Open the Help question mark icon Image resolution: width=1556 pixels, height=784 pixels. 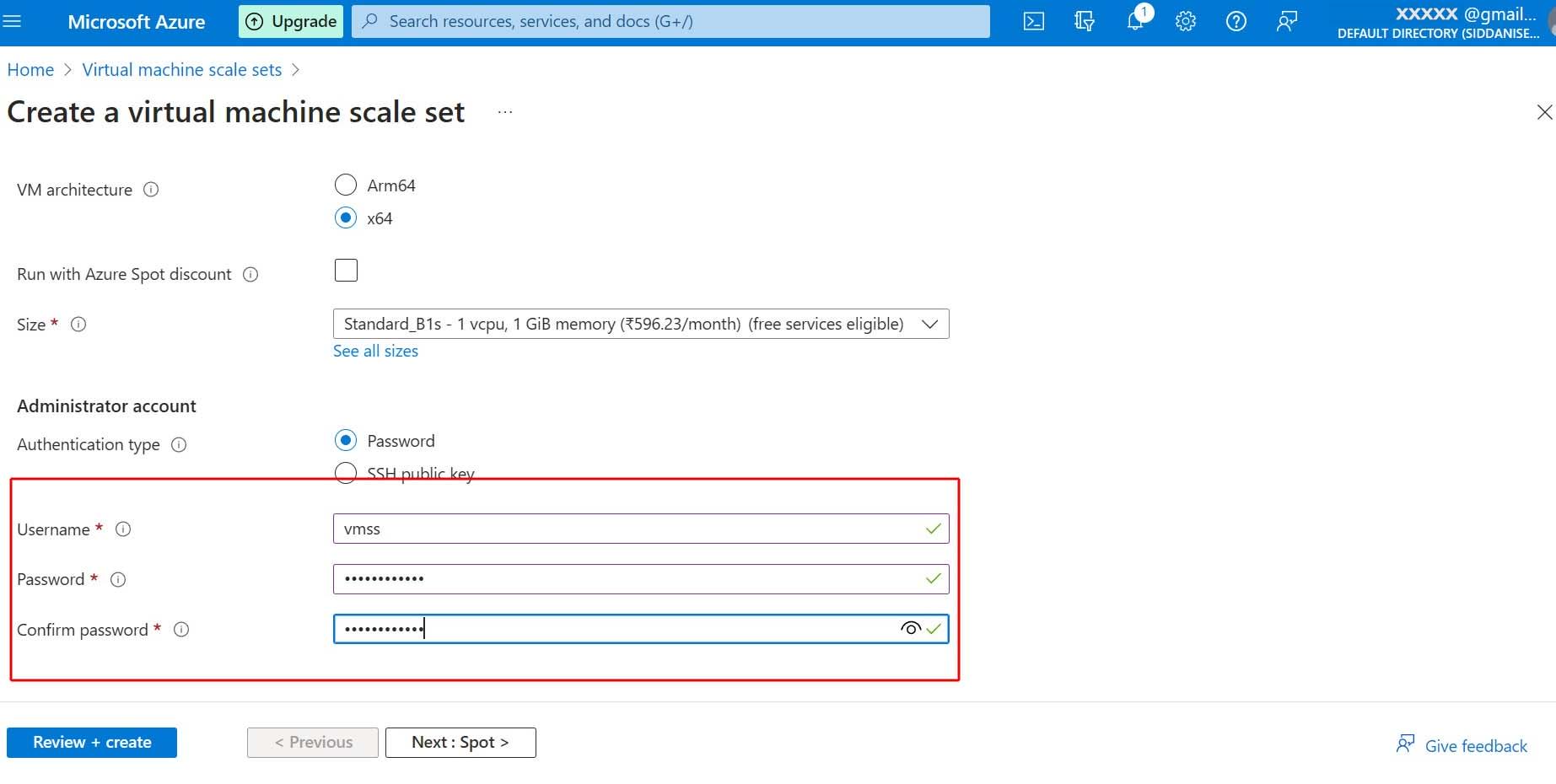point(1236,22)
